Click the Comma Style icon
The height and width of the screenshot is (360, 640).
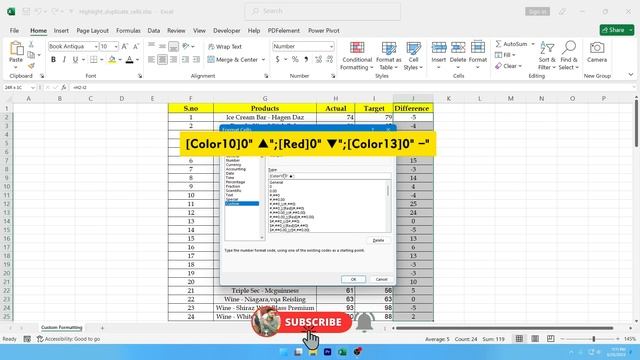point(306,60)
